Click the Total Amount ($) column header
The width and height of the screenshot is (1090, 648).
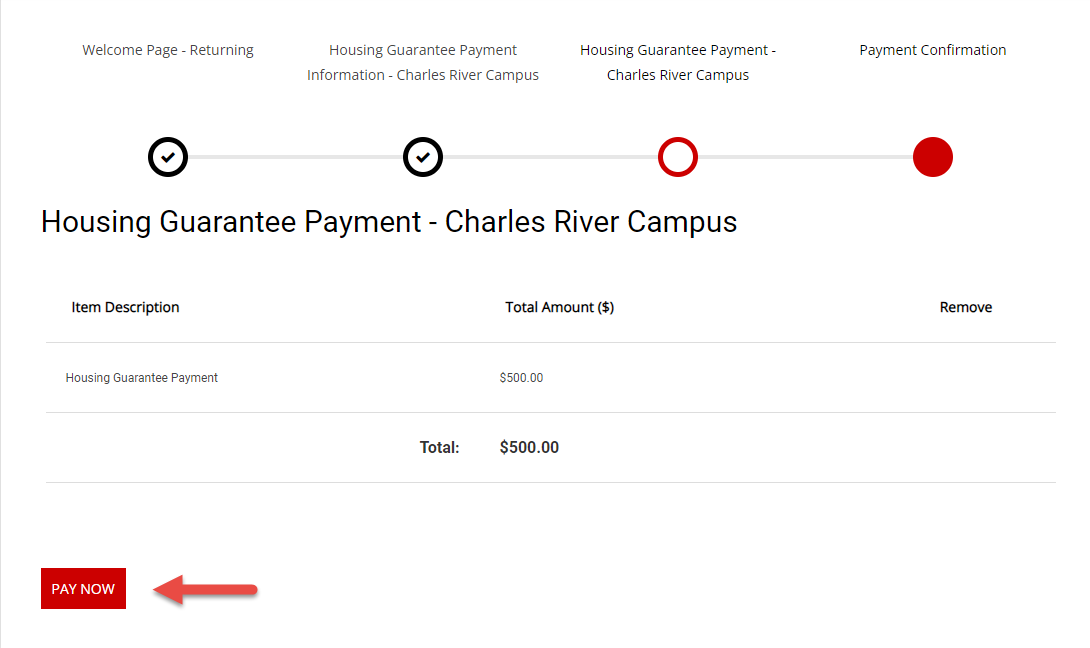coord(559,307)
